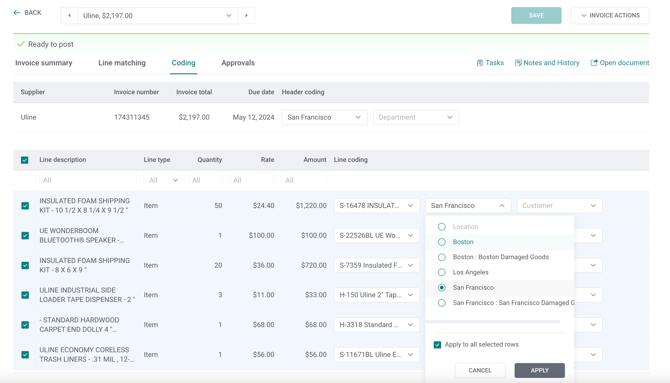
Task: Switch to the Line matching tab
Action: point(122,63)
